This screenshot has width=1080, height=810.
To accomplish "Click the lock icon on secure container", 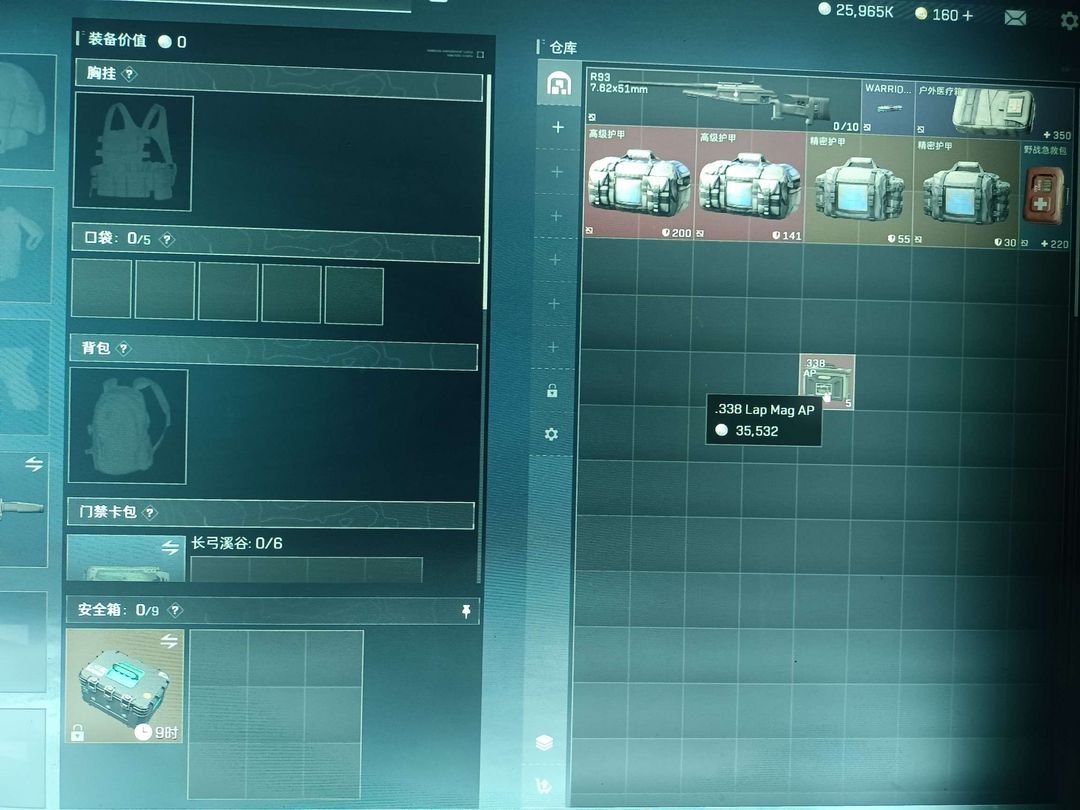I will tap(77, 732).
